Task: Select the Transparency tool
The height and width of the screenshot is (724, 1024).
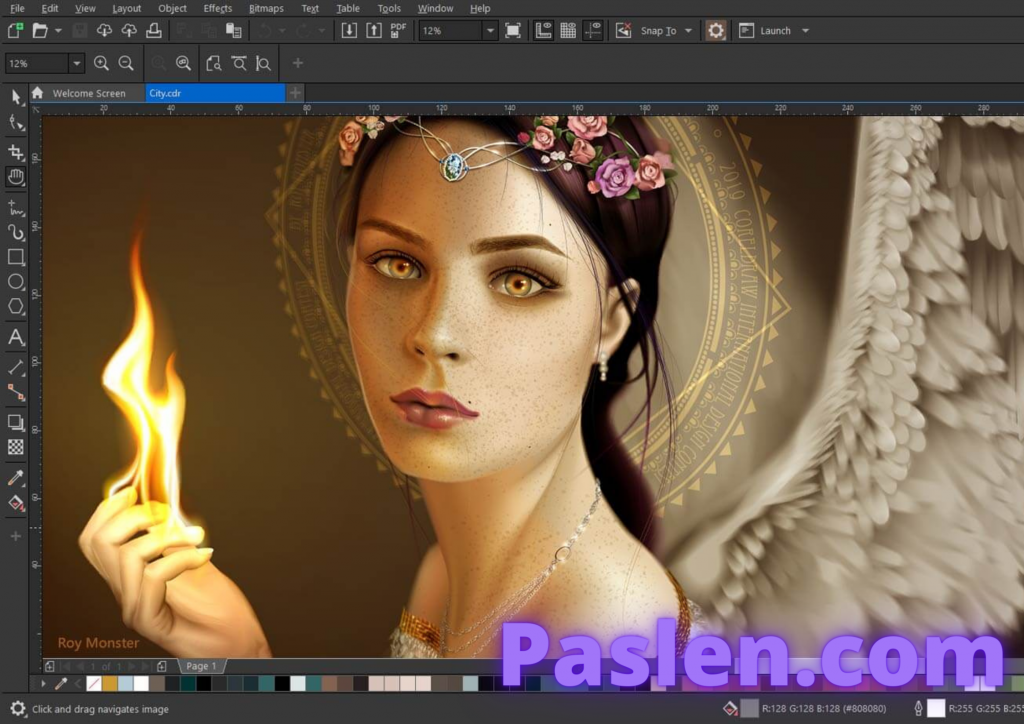Action: (16, 447)
